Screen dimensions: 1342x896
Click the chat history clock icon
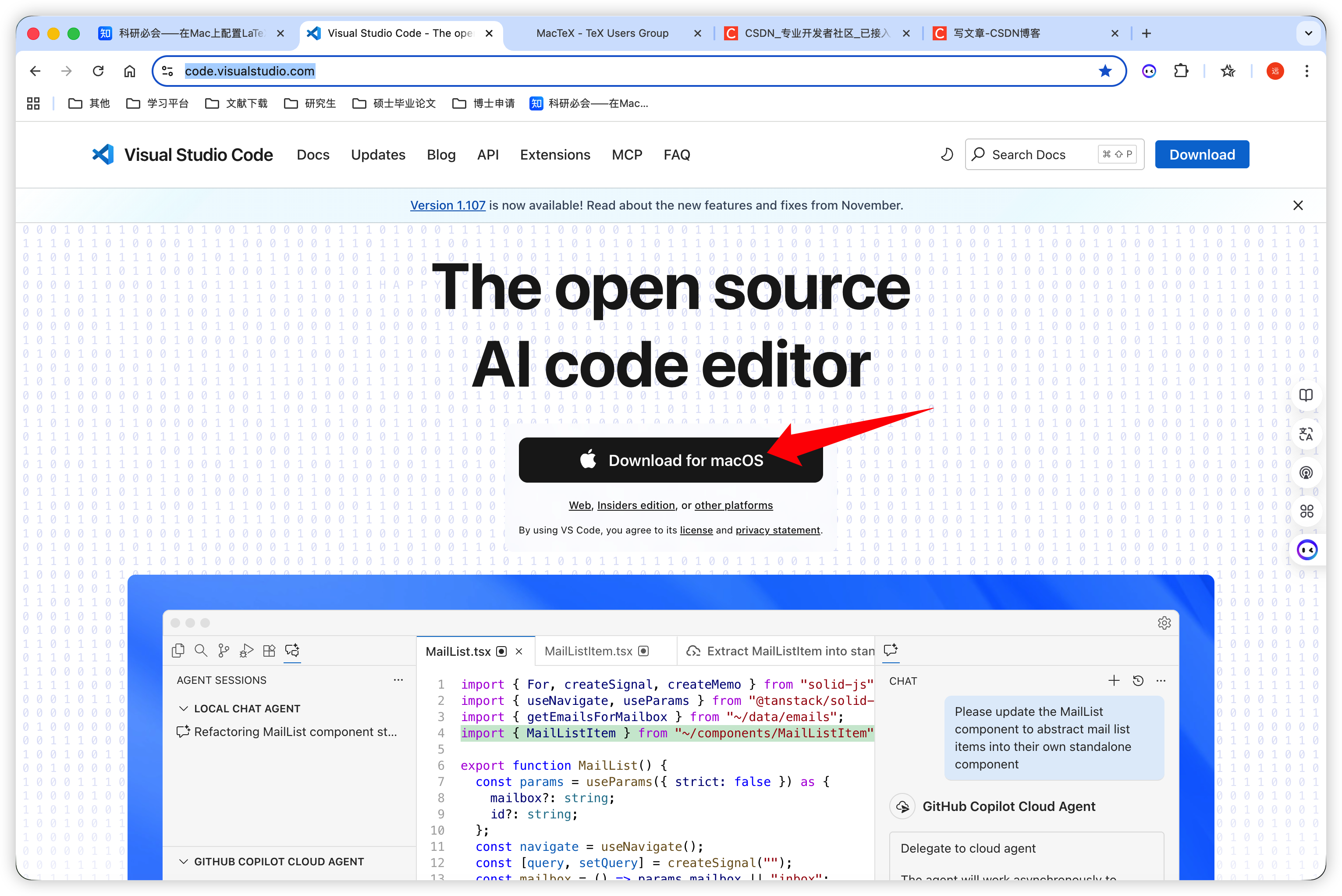point(1138,681)
